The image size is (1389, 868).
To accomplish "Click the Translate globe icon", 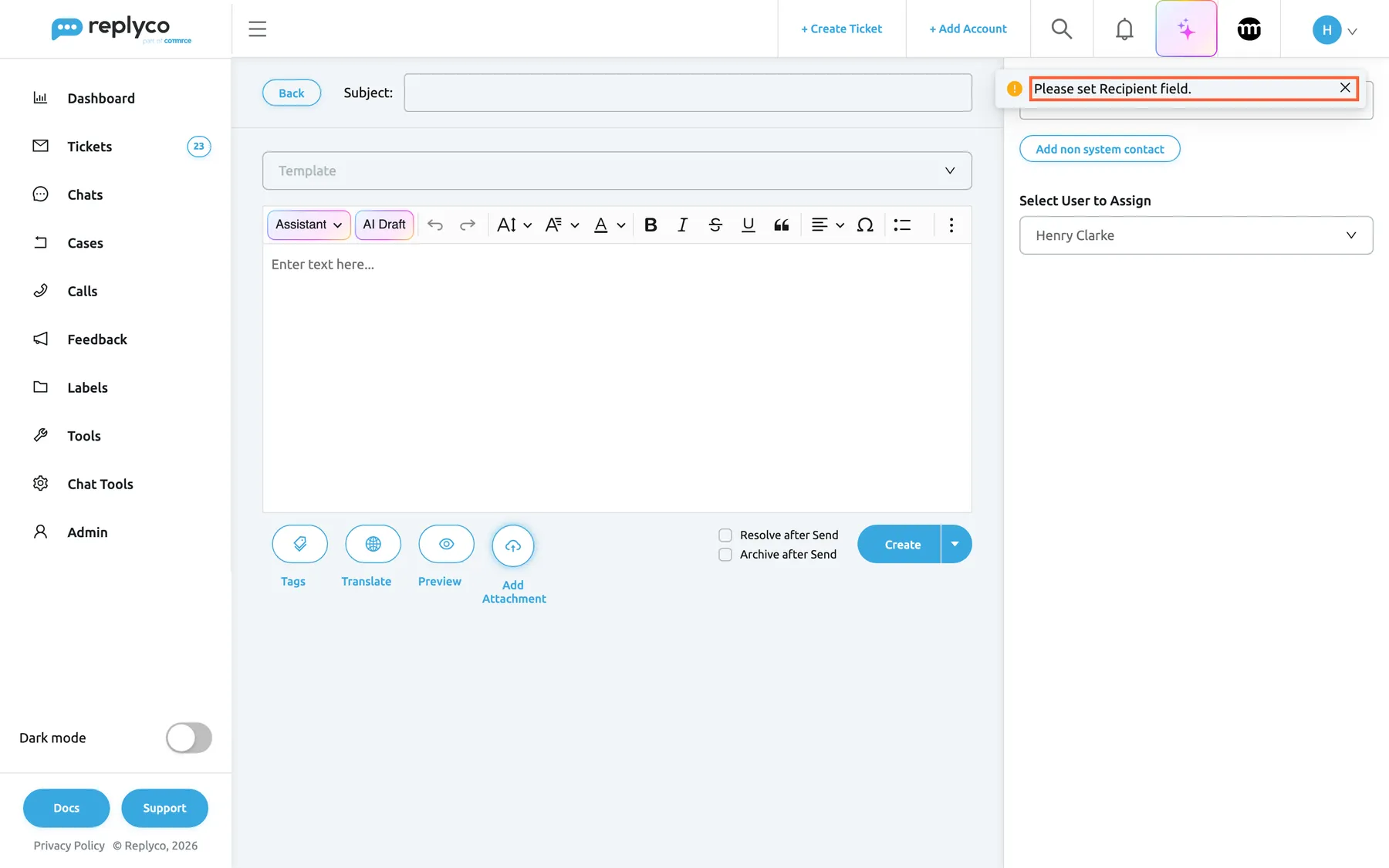I will coord(373,545).
